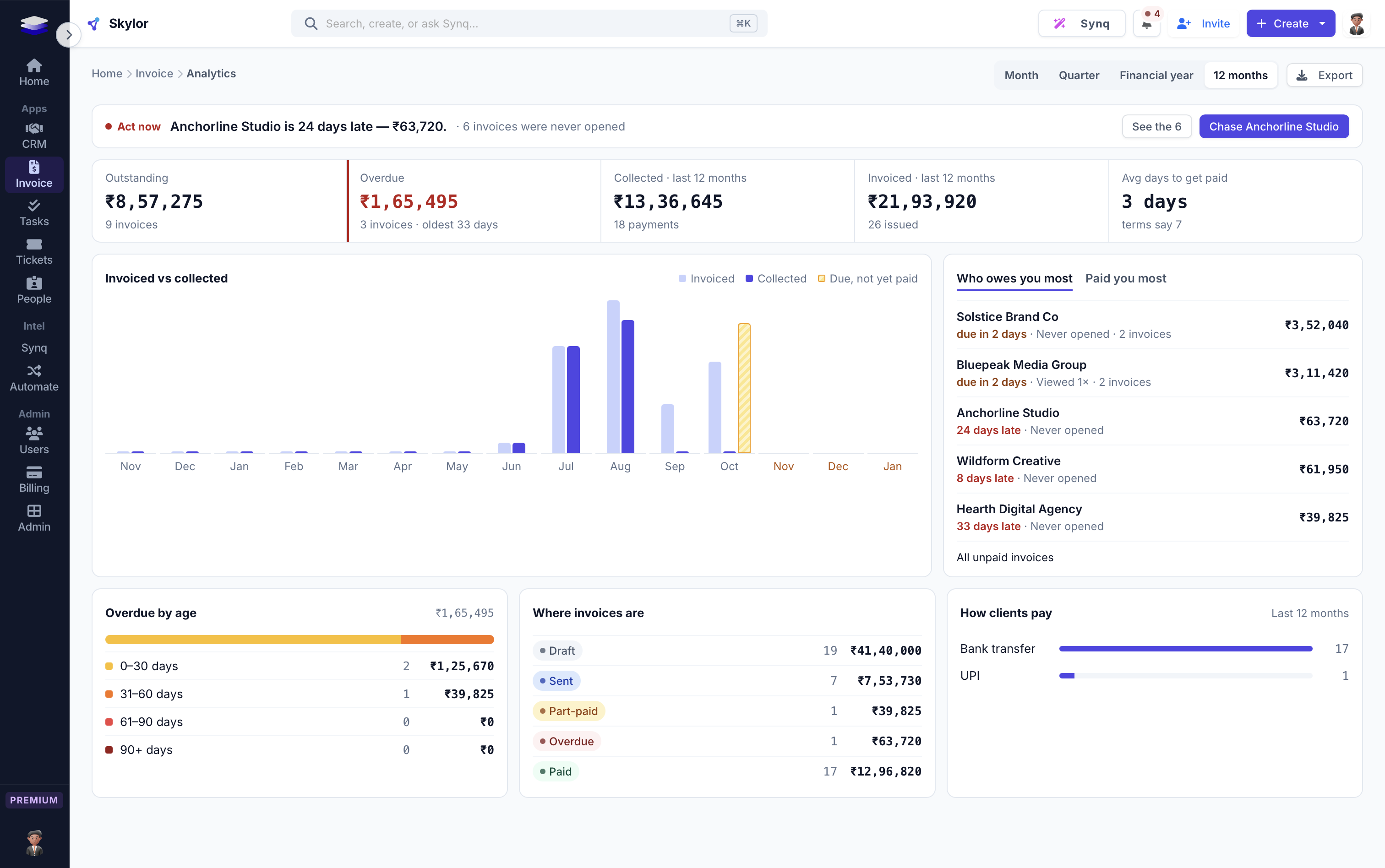1385x868 pixels.
Task: Open Hearth Digital Agency row
Action: (1152, 517)
